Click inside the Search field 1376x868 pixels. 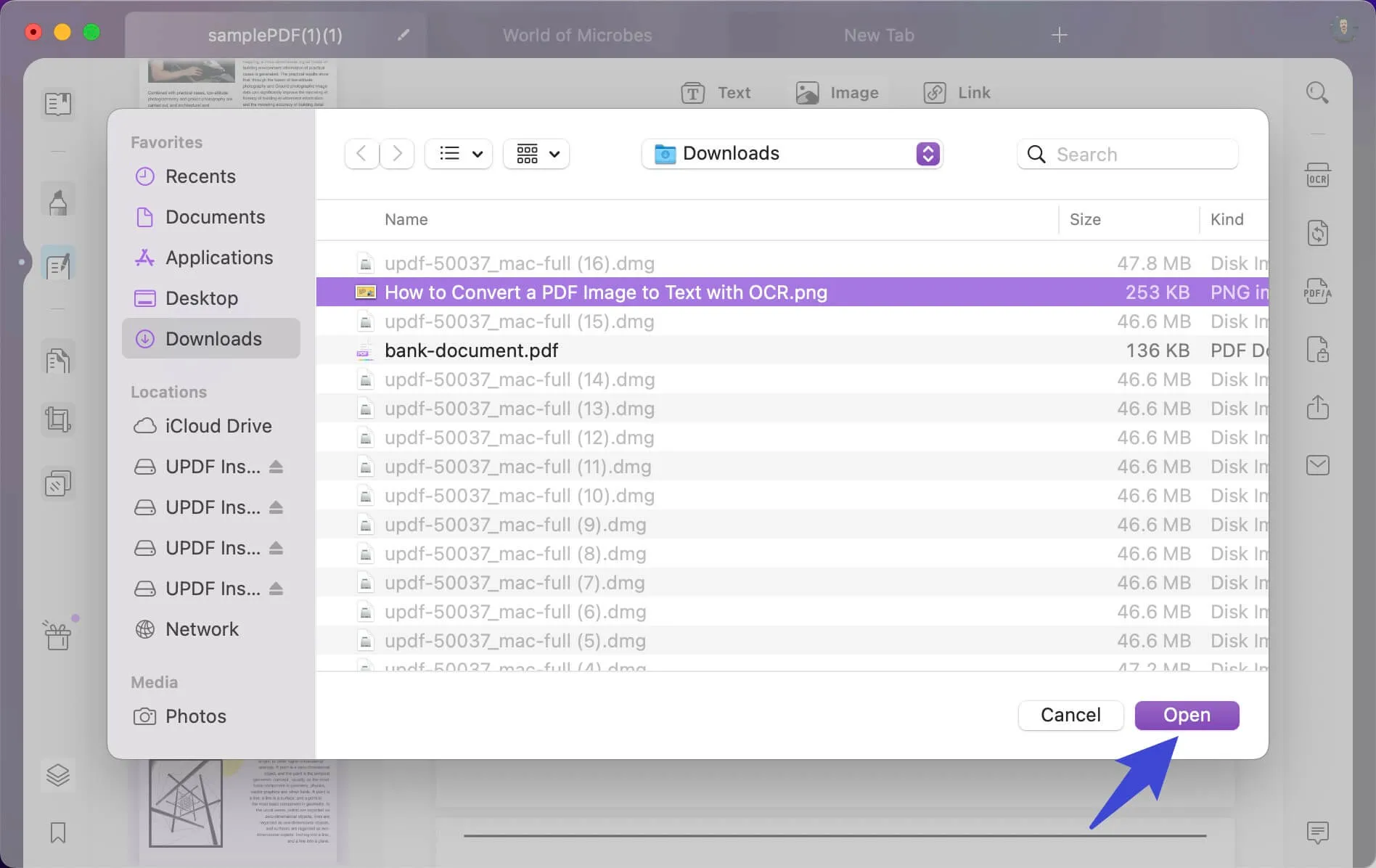click(x=1127, y=154)
